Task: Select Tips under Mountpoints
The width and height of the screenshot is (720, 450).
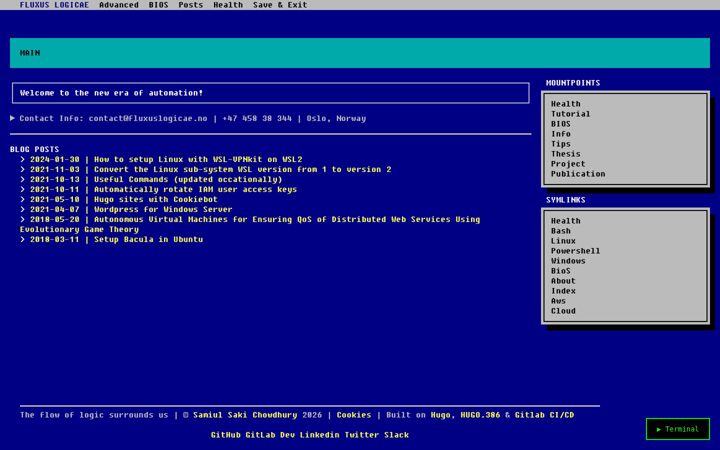Action: (x=561, y=144)
